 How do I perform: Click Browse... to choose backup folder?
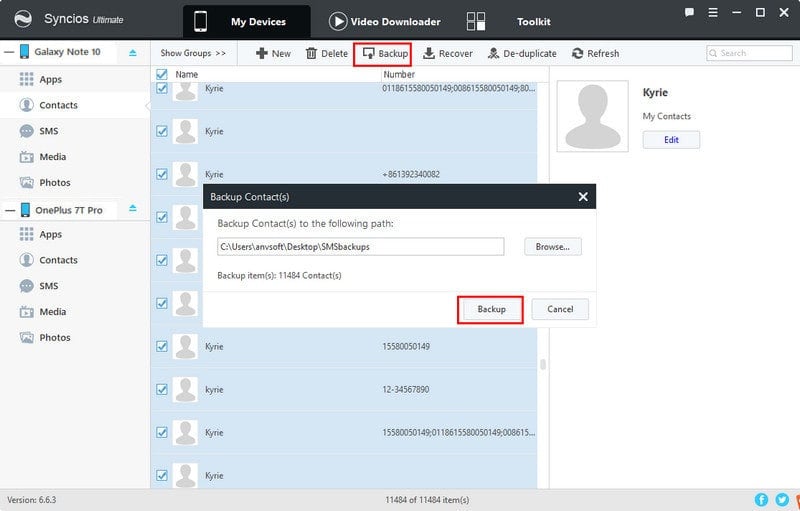tap(553, 247)
